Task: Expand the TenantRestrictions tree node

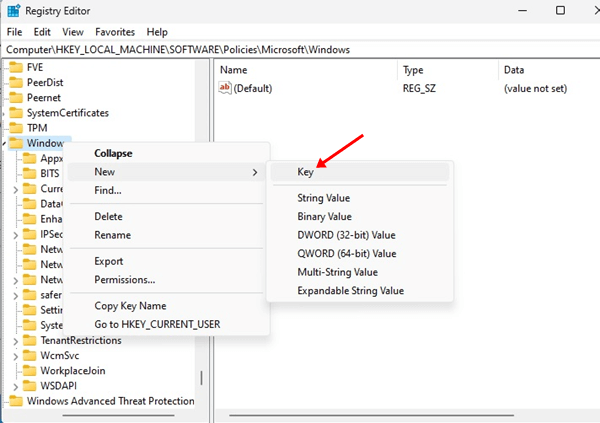Action: pyautogui.click(x=15, y=340)
